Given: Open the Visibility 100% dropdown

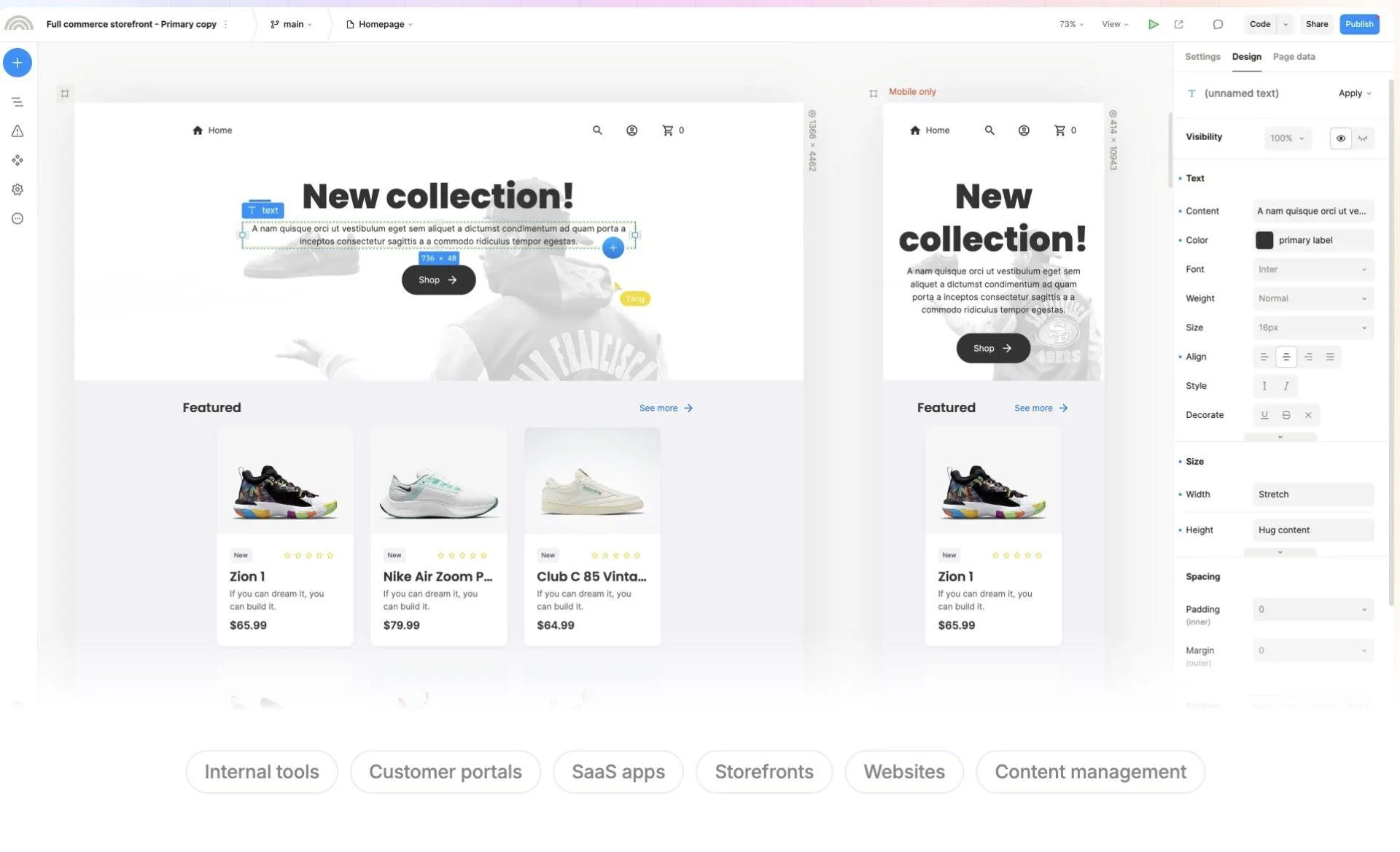Looking at the screenshot, I should click(1288, 139).
